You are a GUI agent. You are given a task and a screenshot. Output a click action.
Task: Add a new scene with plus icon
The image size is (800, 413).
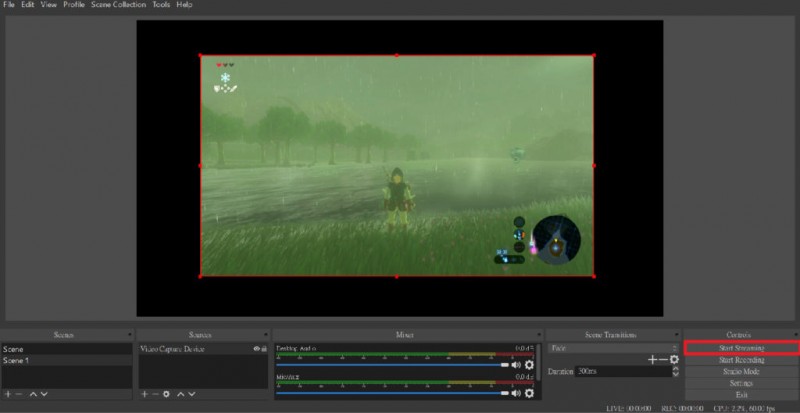point(8,394)
